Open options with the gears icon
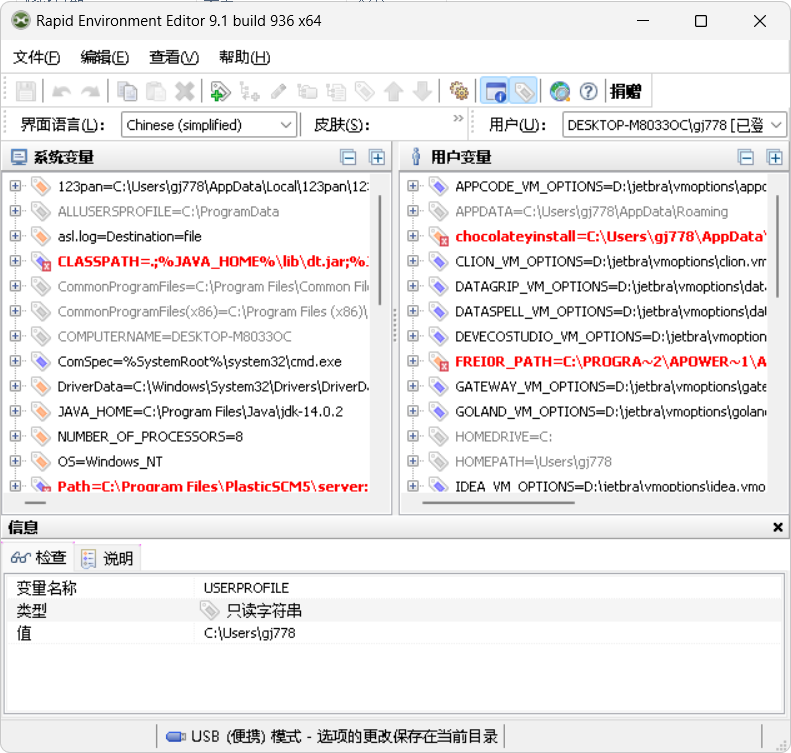Image resolution: width=791 pixels, height=753 pixels. [459, 91]
